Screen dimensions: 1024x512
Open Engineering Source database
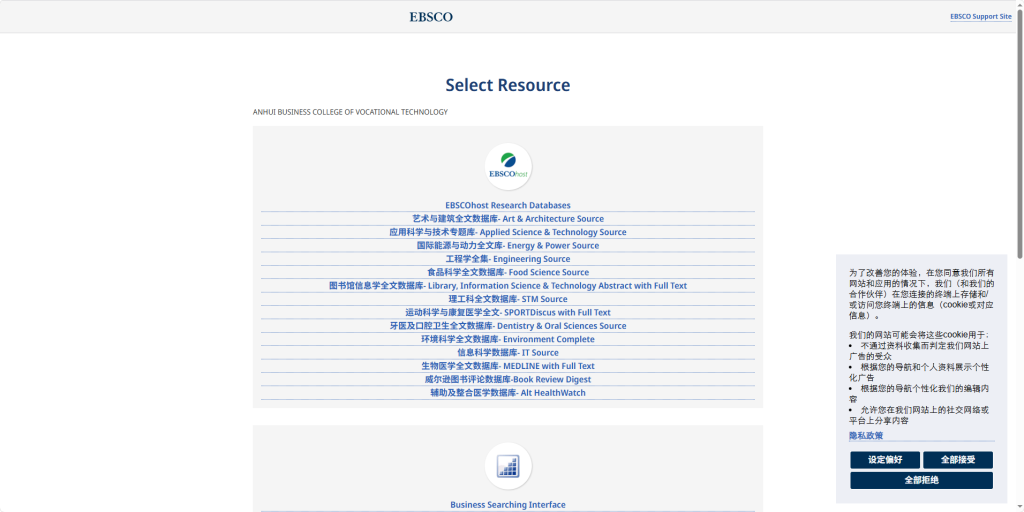click(x=508, y=259)
